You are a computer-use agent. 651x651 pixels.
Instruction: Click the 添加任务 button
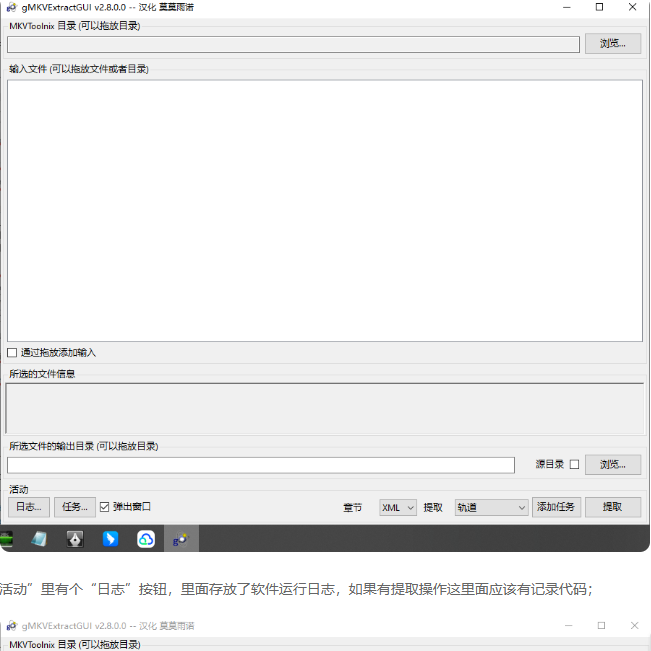(556, 507)
